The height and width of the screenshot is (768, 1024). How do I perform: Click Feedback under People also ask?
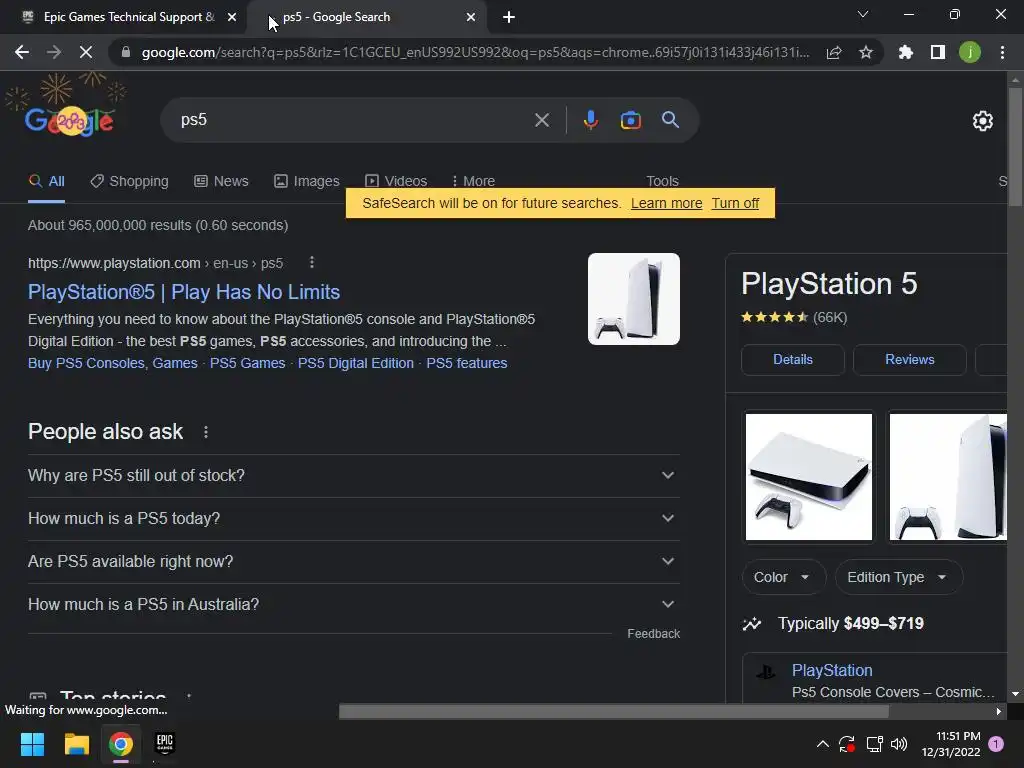(x=653, y=633)
